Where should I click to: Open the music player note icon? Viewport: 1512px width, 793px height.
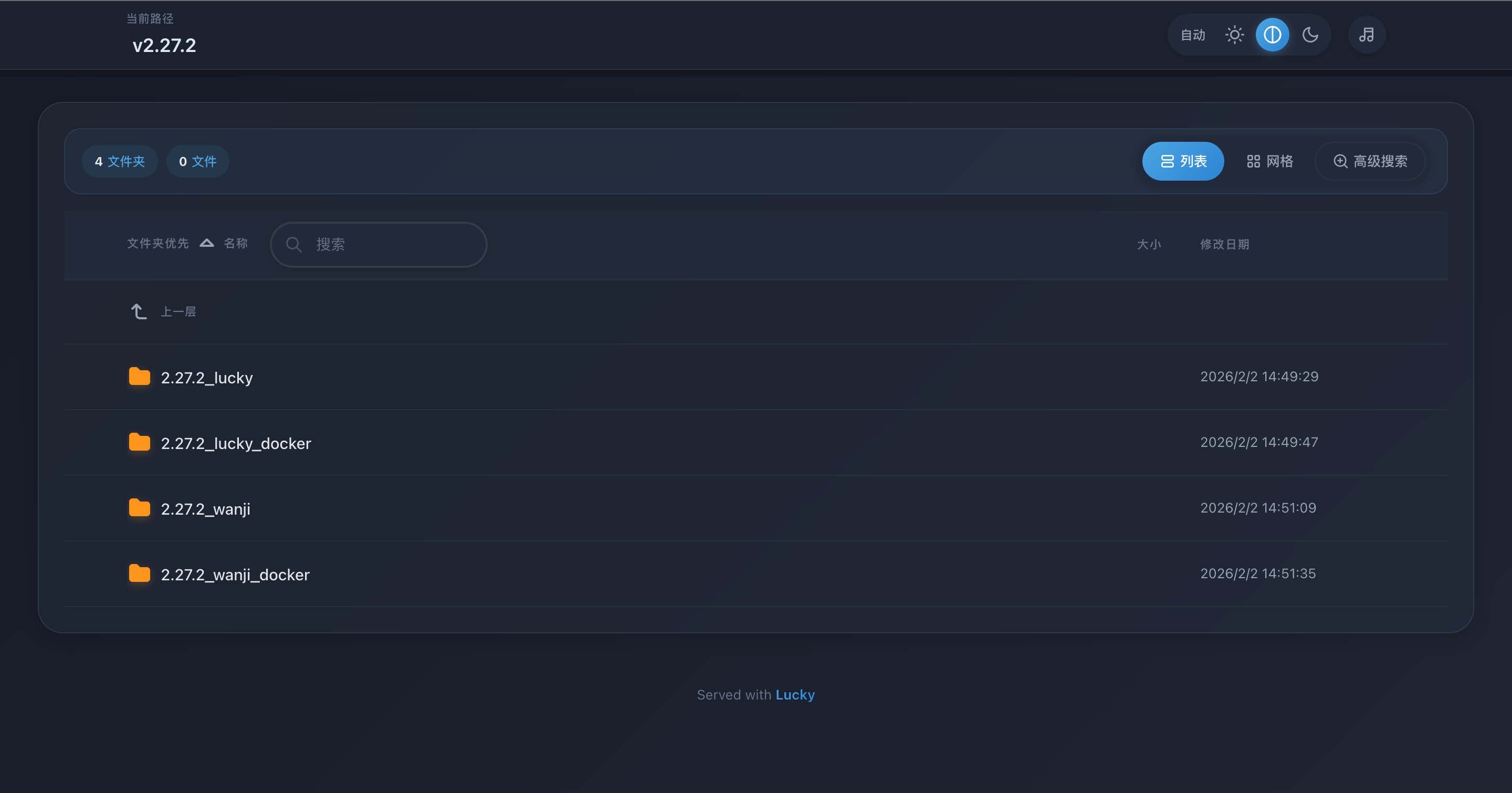[x=1367, y=35]
